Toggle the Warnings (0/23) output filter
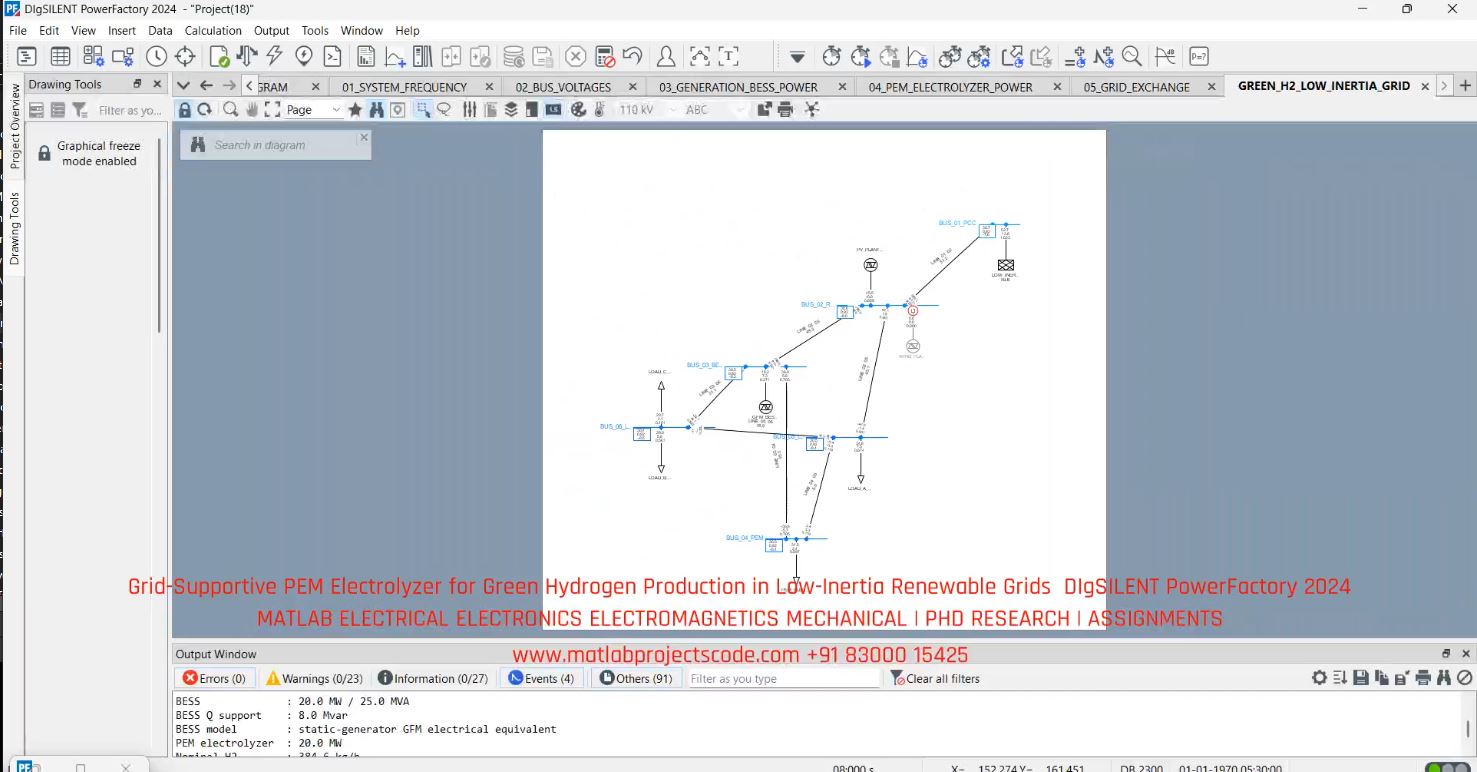Image resolution: width=1477 pixels, height=772 pixels. 313,678
